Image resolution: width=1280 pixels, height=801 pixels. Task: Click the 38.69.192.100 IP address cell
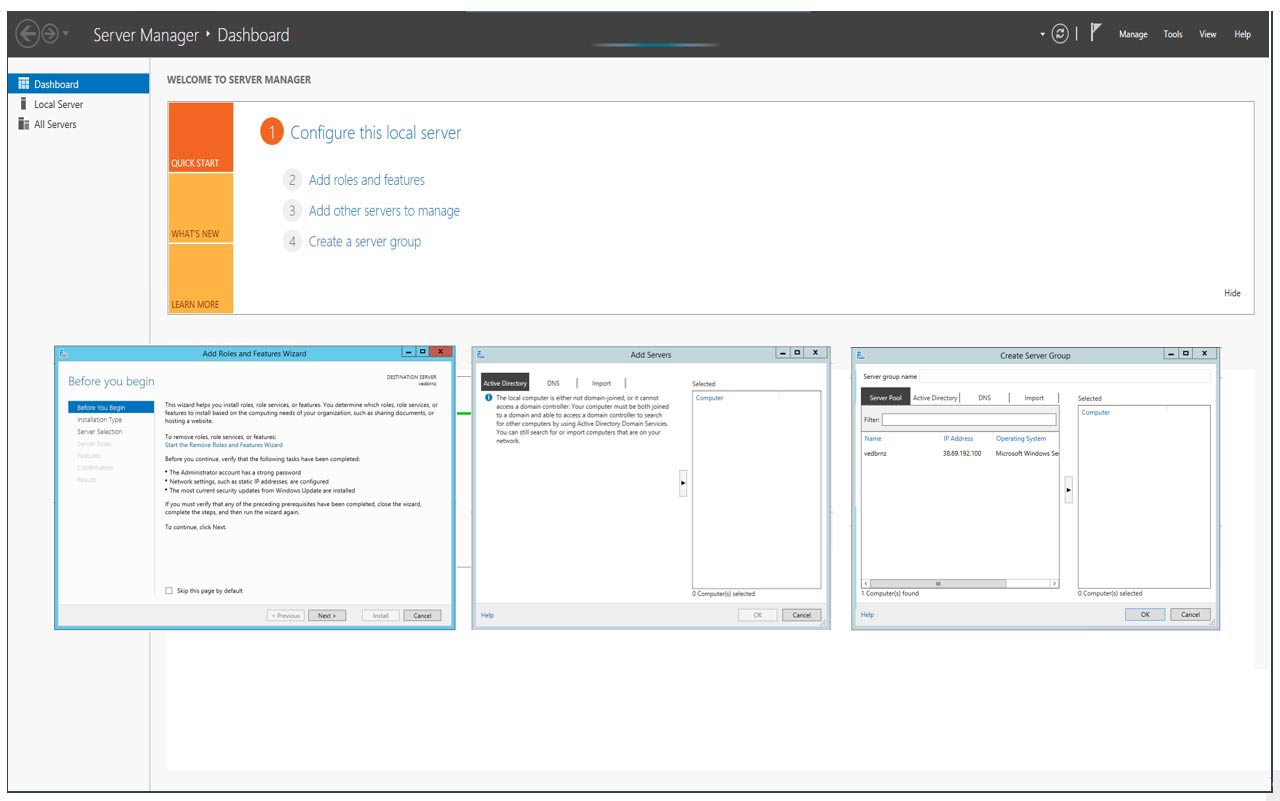coord(962,453)
